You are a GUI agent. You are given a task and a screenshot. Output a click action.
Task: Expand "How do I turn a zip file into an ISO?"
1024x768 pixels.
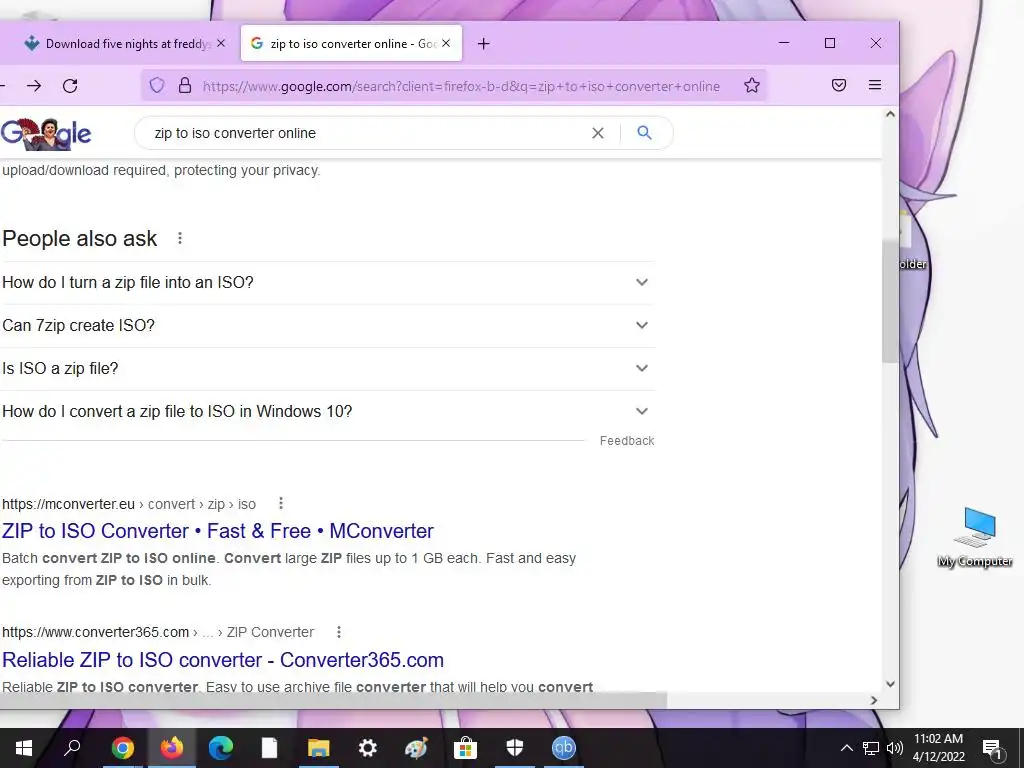(328, 283)
